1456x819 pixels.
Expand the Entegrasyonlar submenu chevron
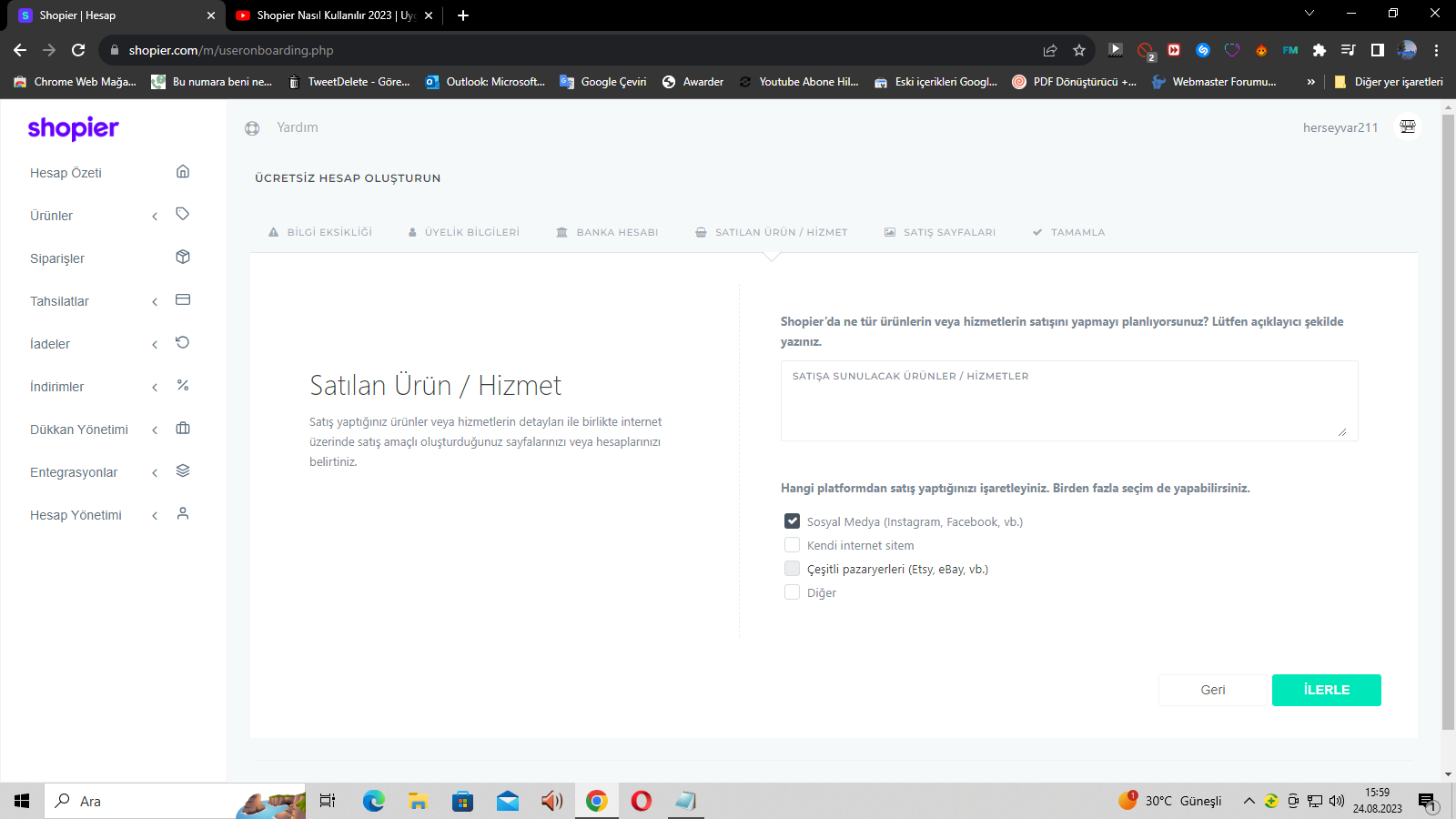(x=155, y=473)
